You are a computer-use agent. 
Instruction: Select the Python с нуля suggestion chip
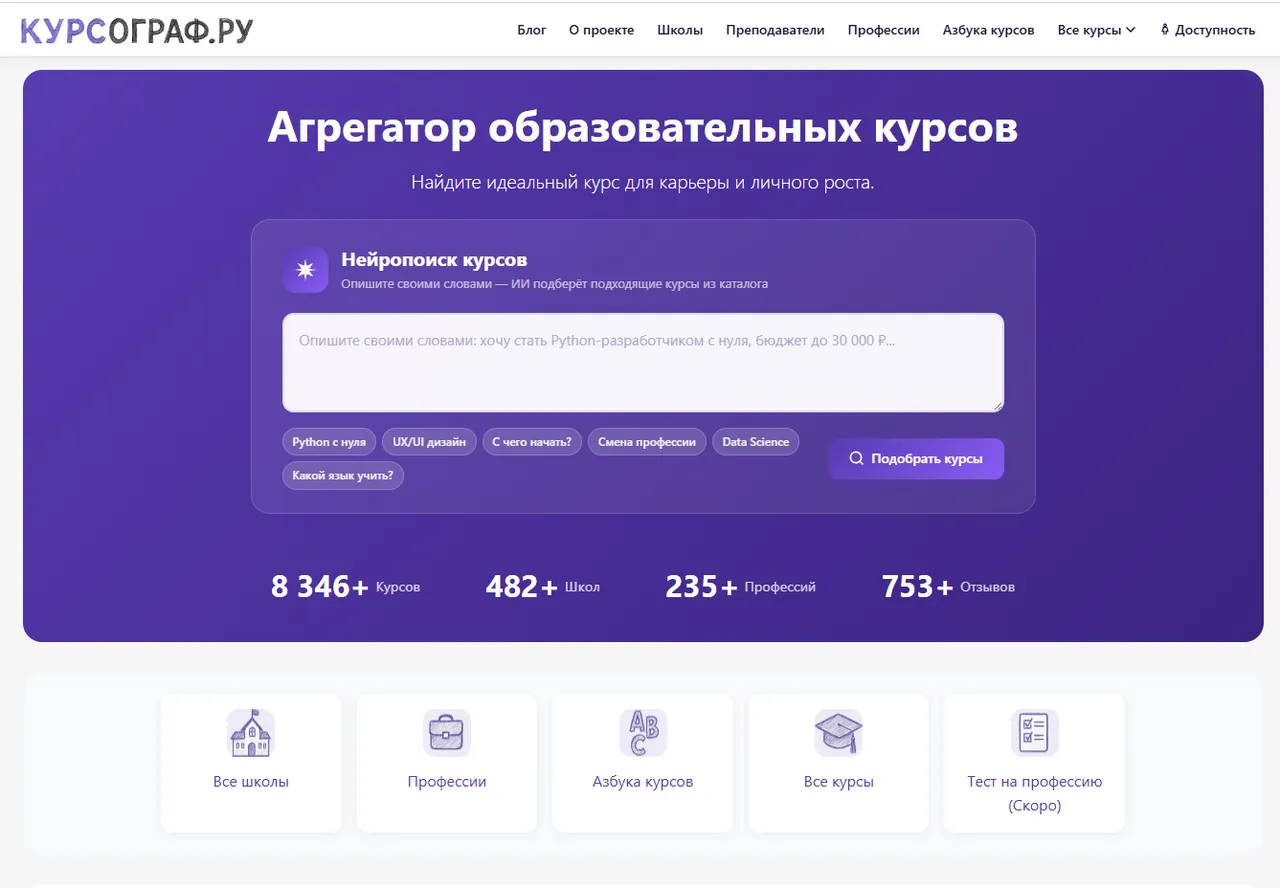tap(329, 442)
